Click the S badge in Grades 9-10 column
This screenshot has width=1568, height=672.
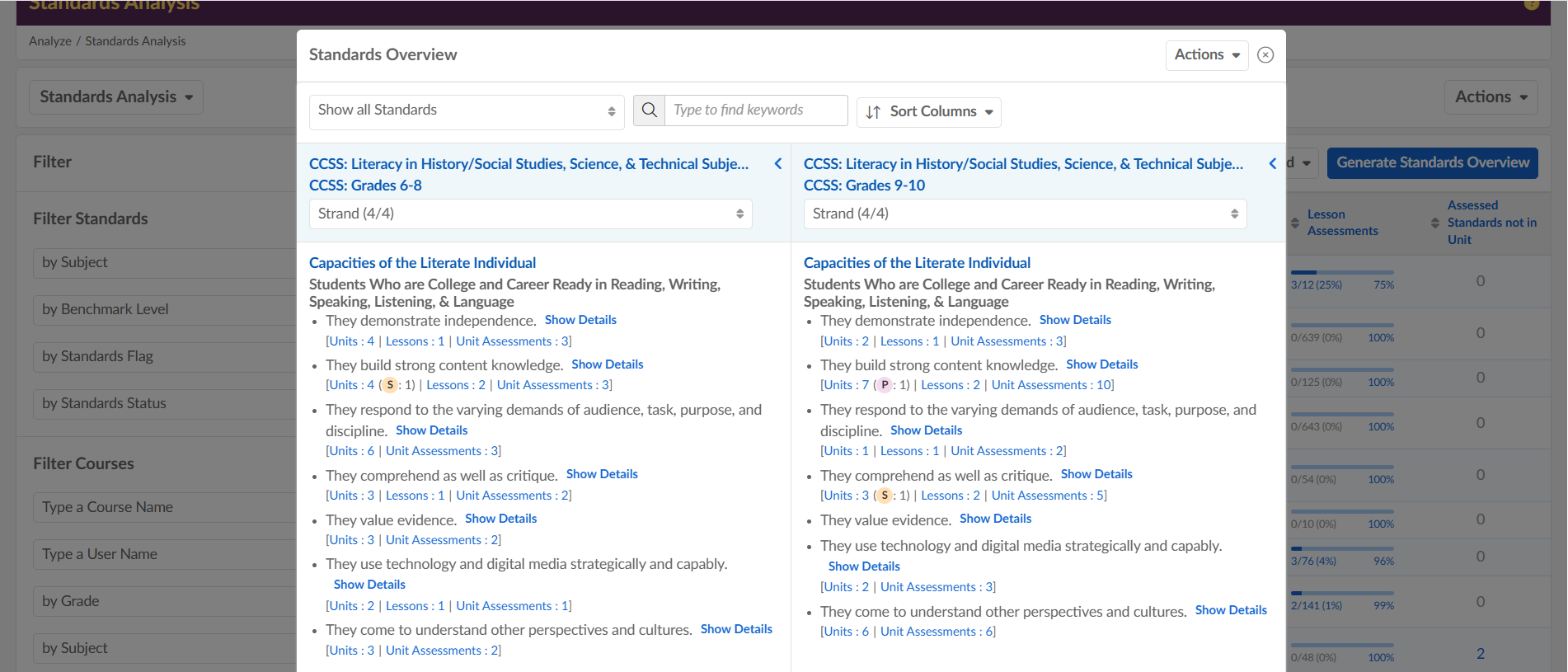(885, 496)
